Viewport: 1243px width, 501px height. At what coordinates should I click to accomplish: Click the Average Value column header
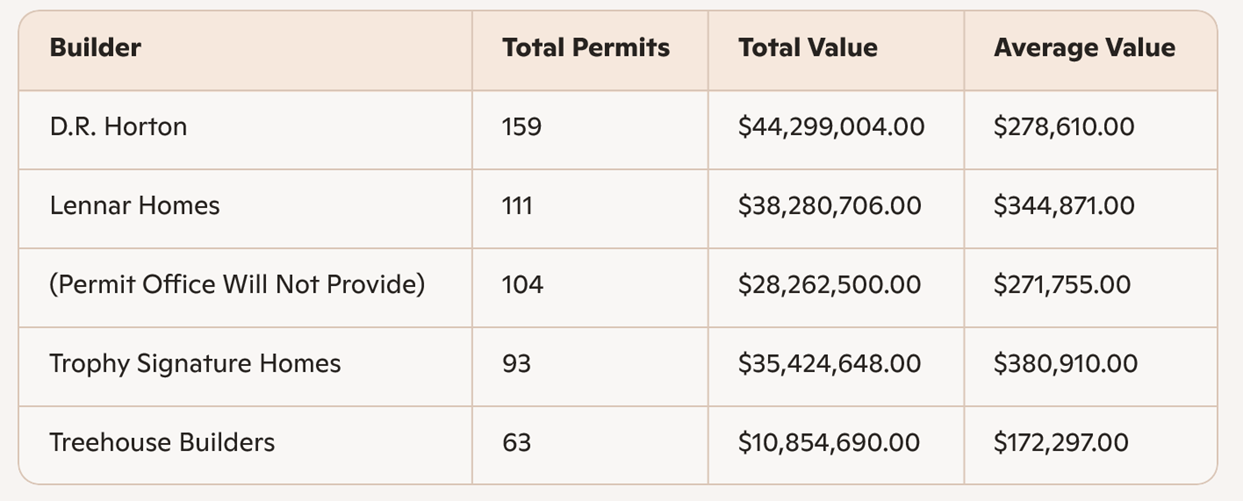pyautogui.click(x=1084, y=48)
